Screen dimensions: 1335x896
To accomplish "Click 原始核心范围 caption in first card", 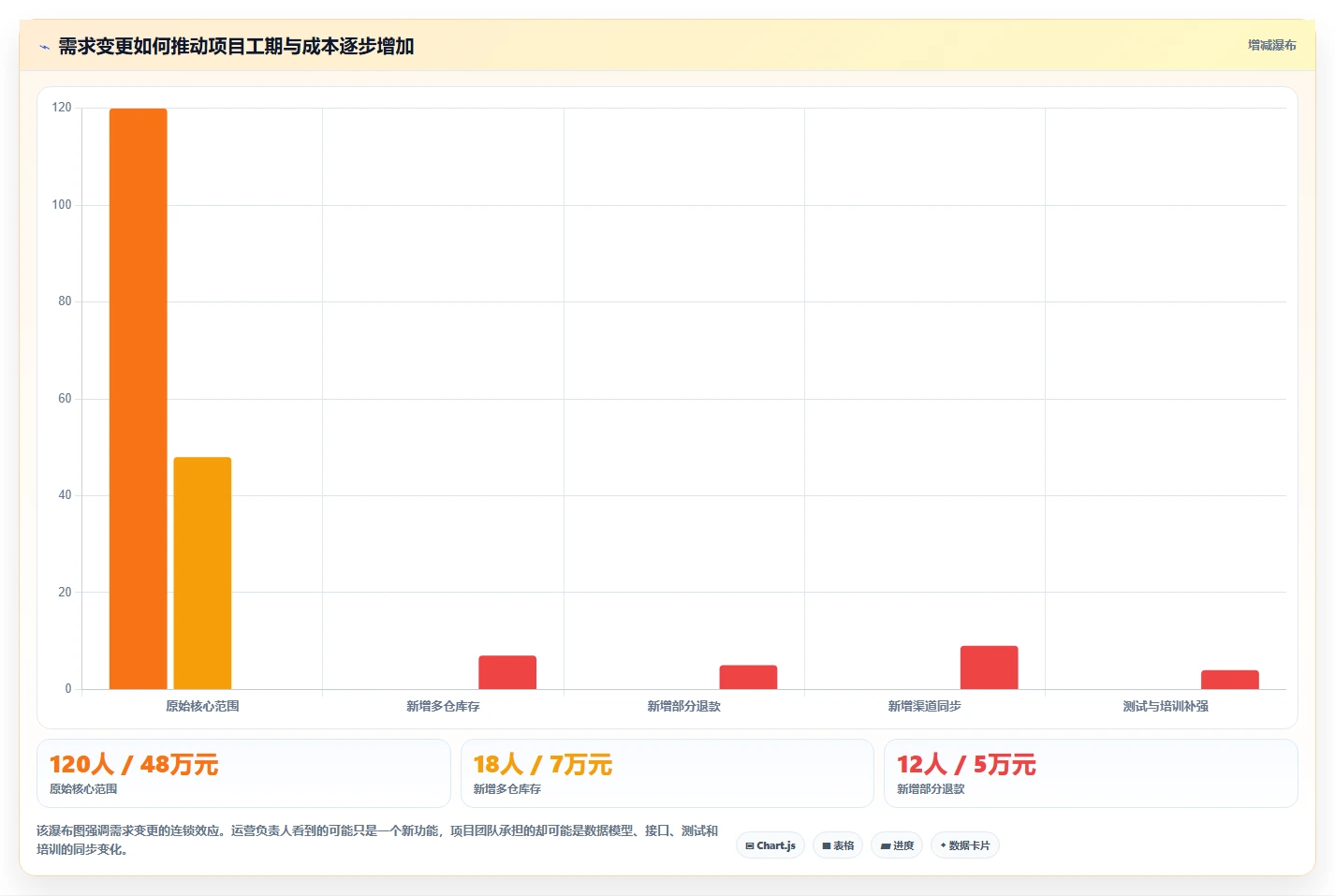I will coord(83,789).
